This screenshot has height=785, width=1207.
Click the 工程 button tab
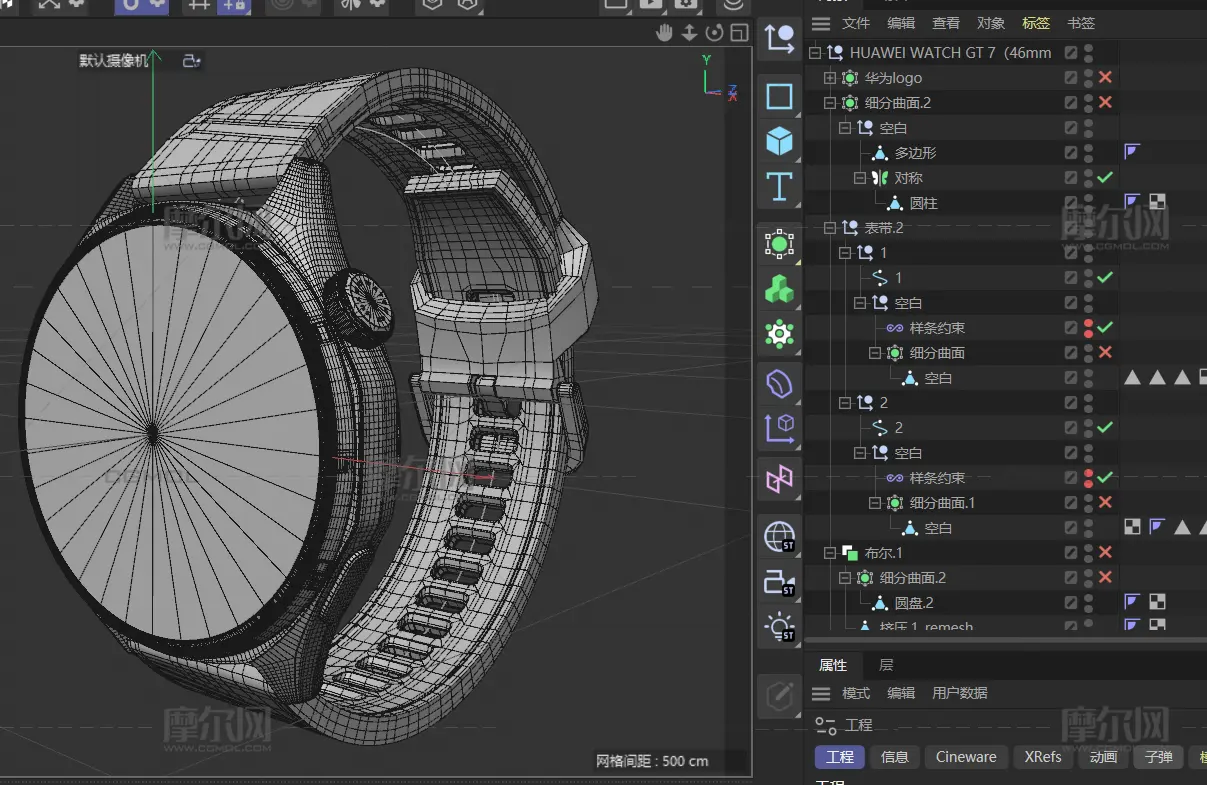click(840, 757)
